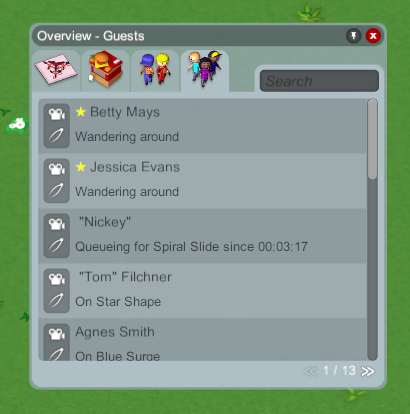This screenshot has width=410, height=414.
Task: Go to previous page of guests
Action: click(310, 371)
